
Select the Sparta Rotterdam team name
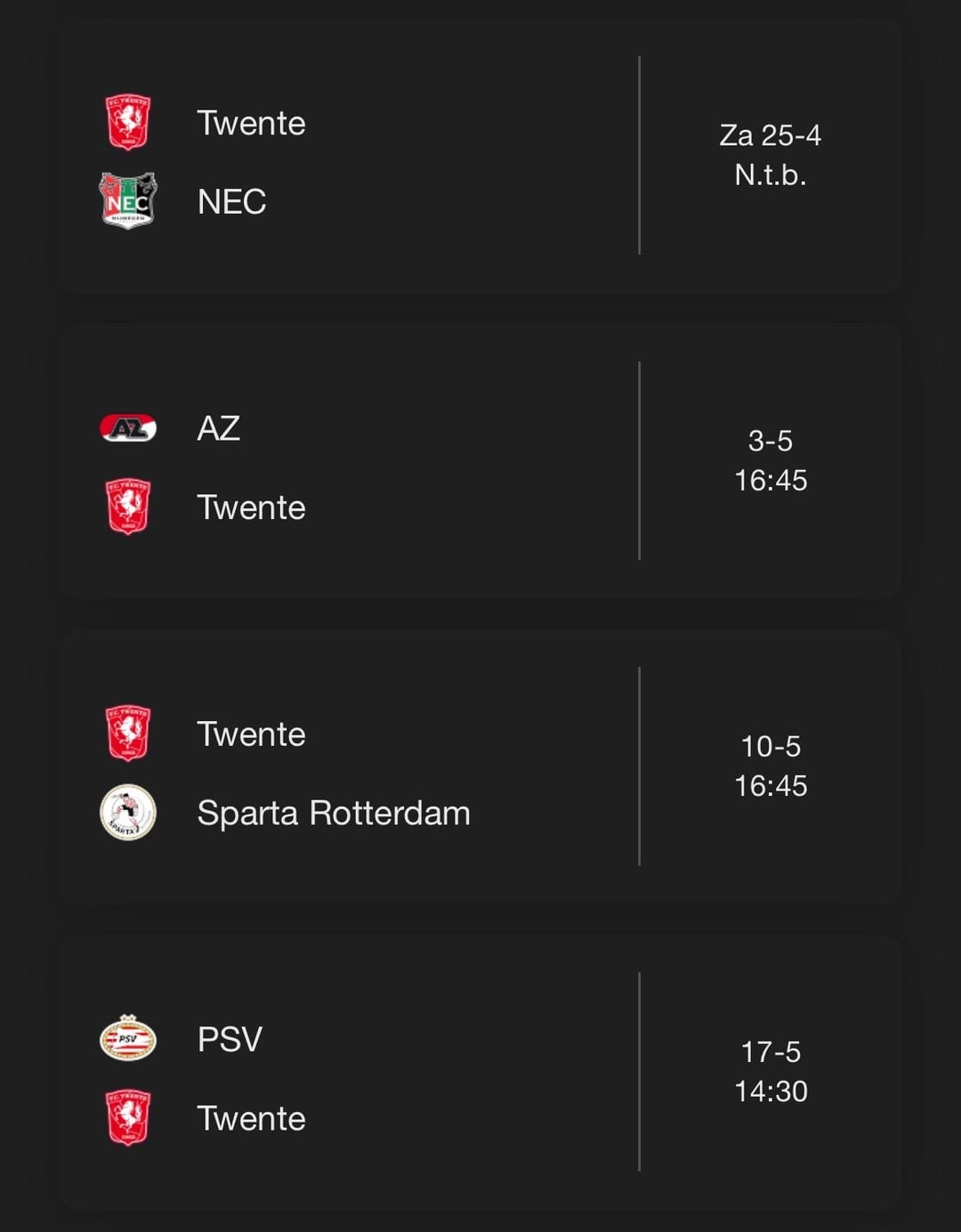pos(333,814)
